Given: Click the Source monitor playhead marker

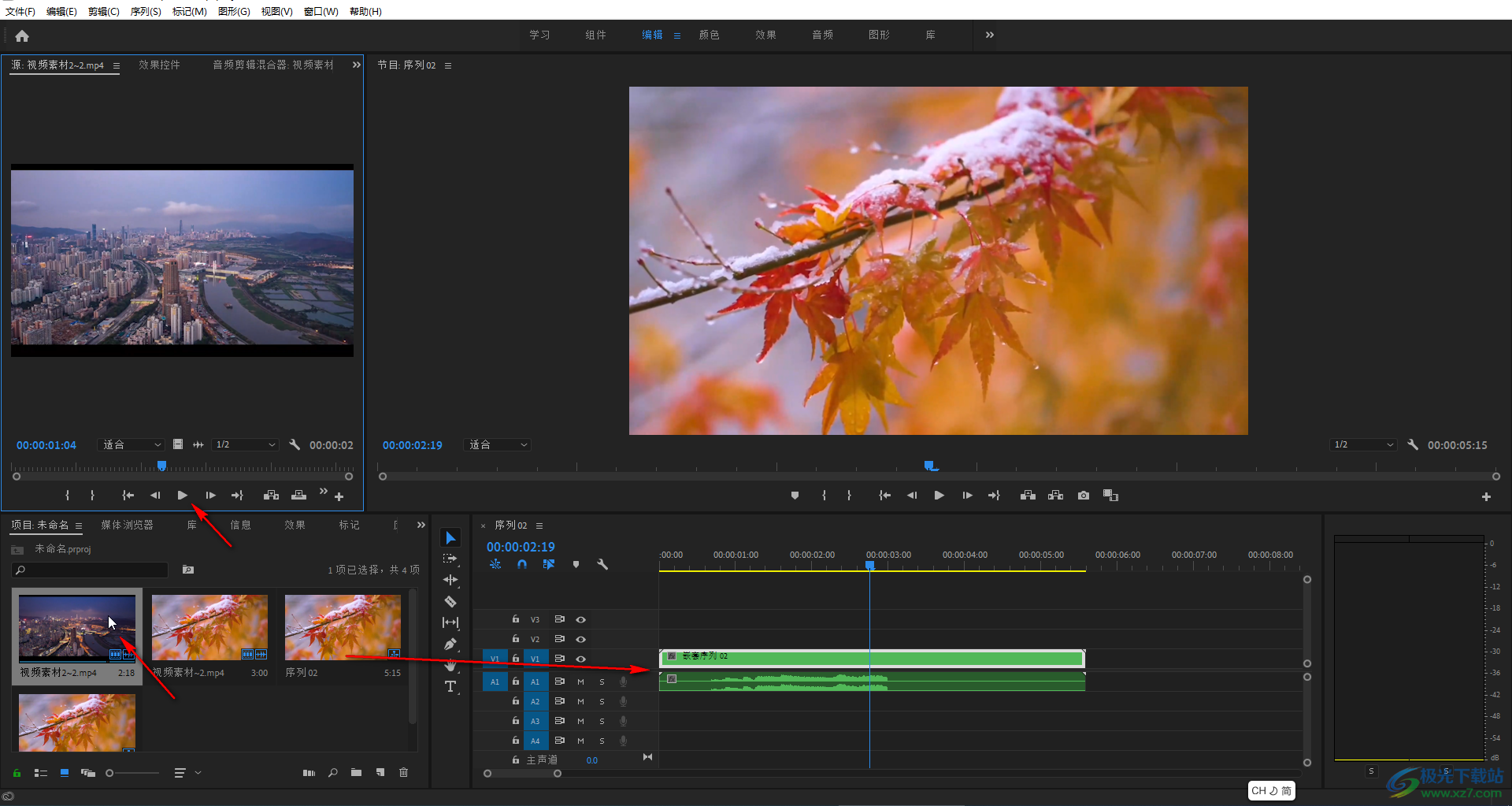Looking at the screenshot, I should (161, 466).
